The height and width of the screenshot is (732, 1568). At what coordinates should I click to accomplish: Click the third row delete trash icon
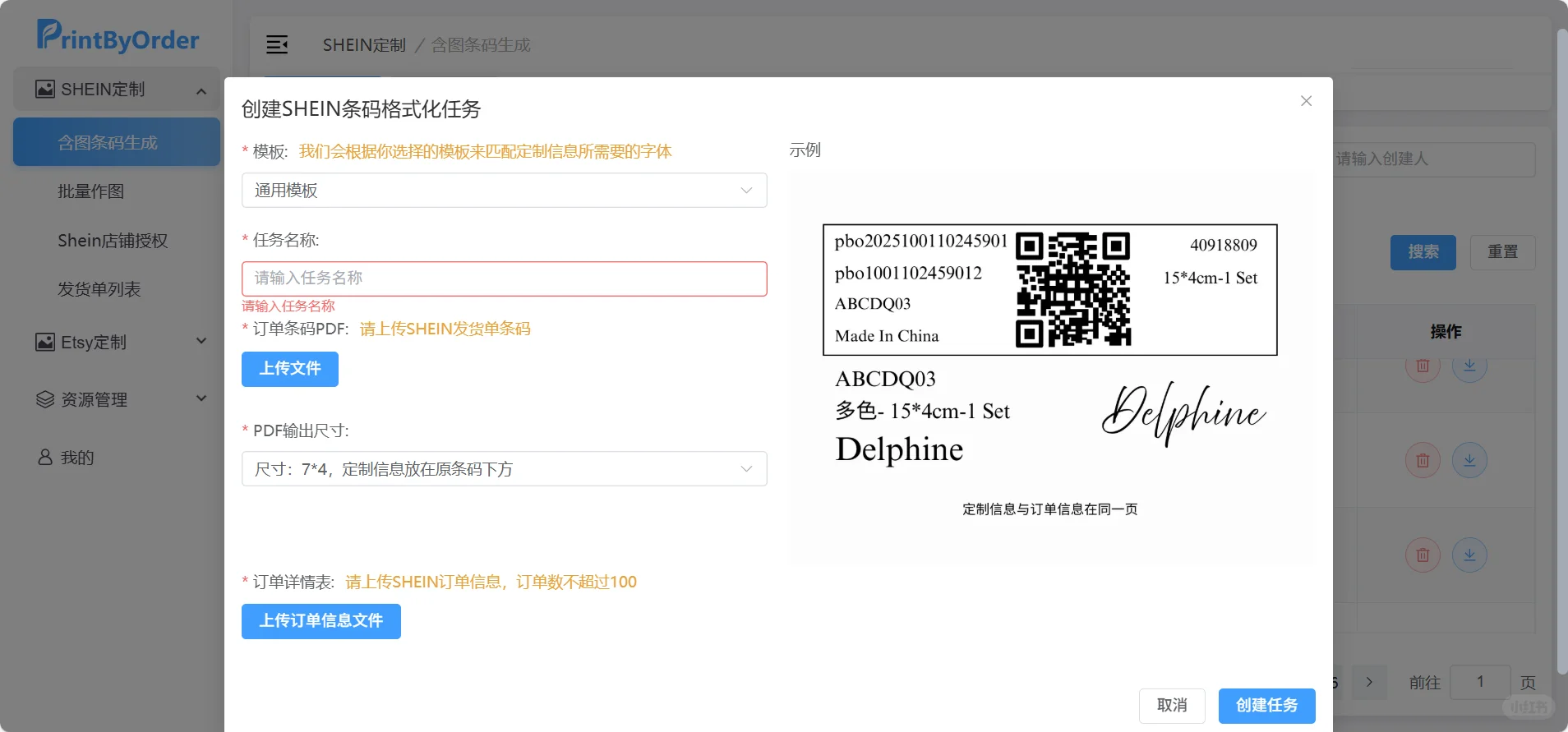[x=1423, y=555]
